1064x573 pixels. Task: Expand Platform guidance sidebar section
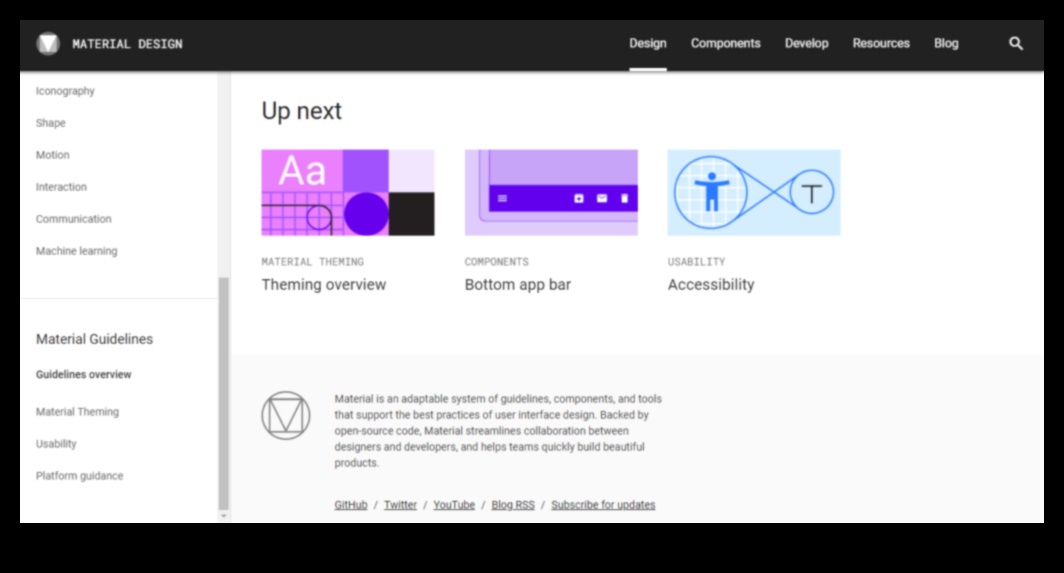tap(79, 476)
